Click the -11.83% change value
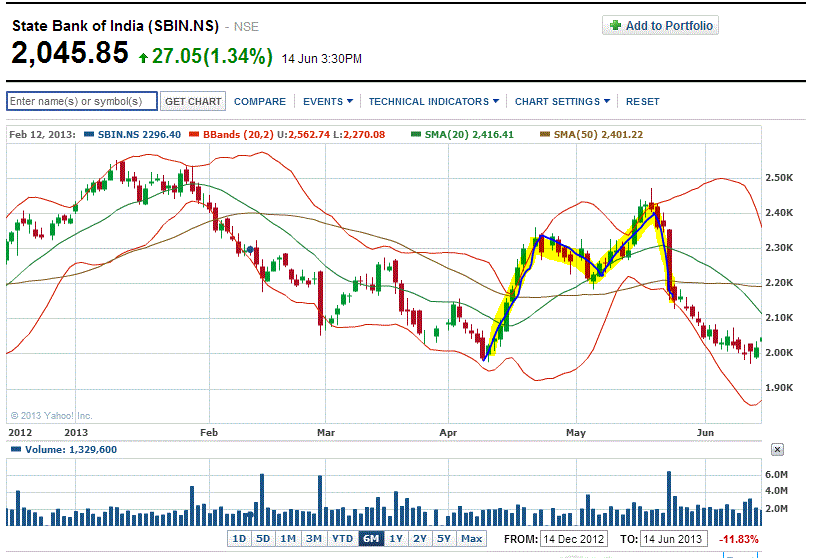The width and height of the screenshot is (815, 558). pyautogui.click(x=738, y=539)
